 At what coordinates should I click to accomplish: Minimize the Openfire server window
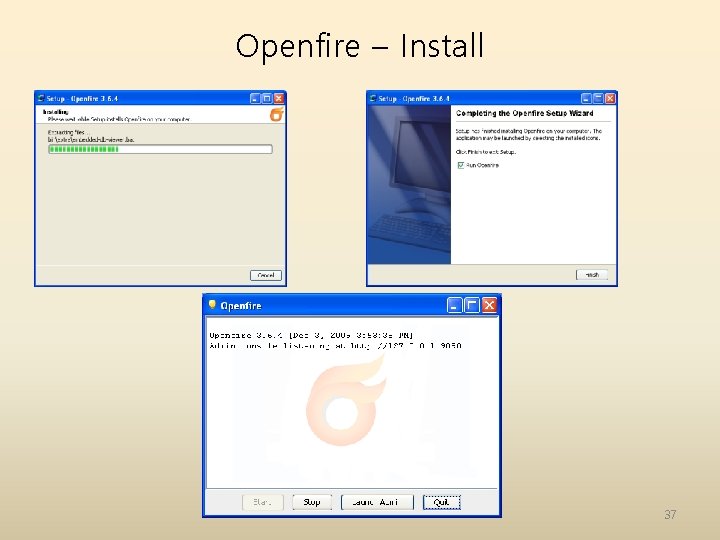point(454,305)
